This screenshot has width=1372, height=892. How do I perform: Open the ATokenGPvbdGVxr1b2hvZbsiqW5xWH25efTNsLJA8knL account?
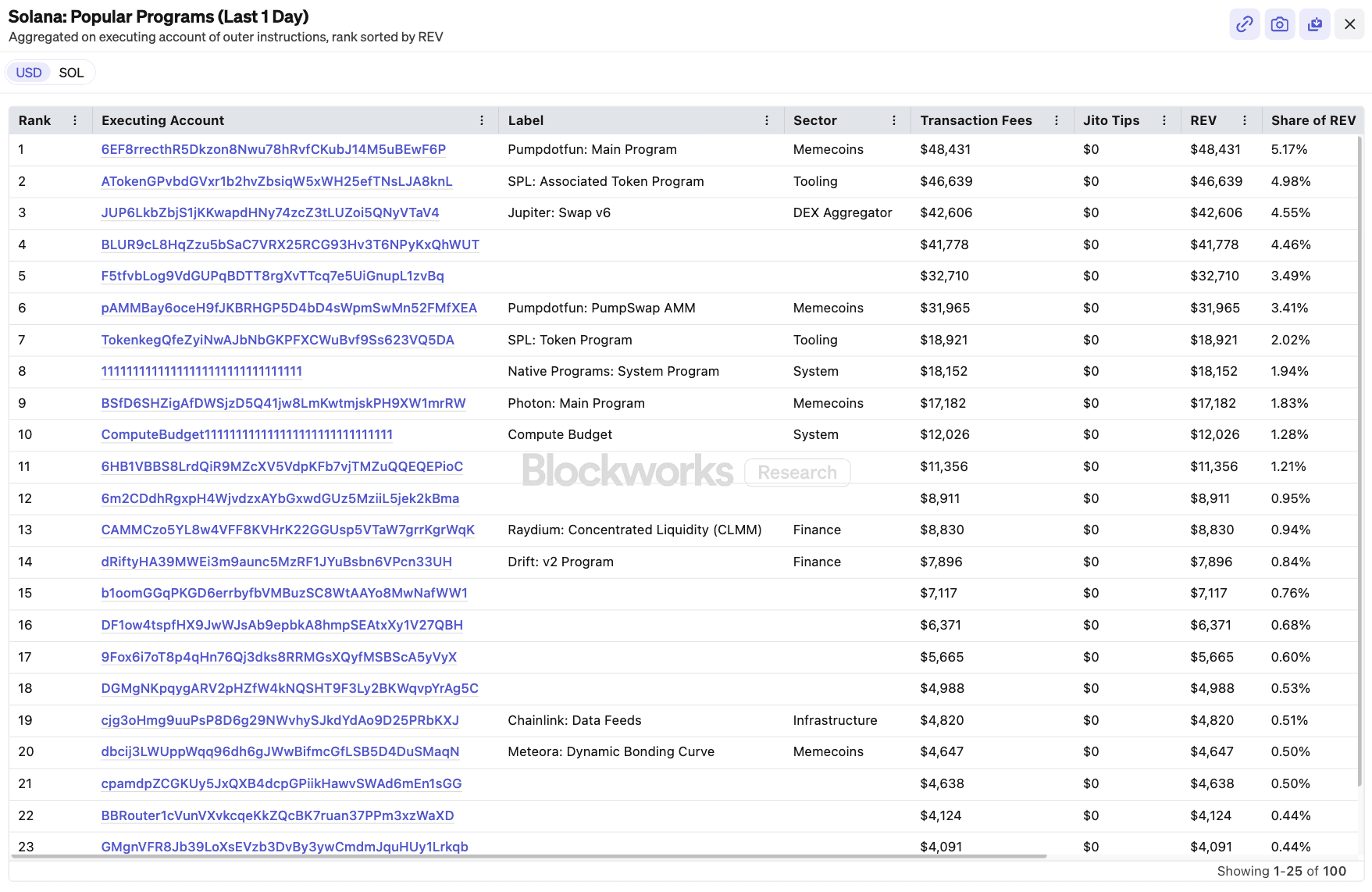pos(276,181)
